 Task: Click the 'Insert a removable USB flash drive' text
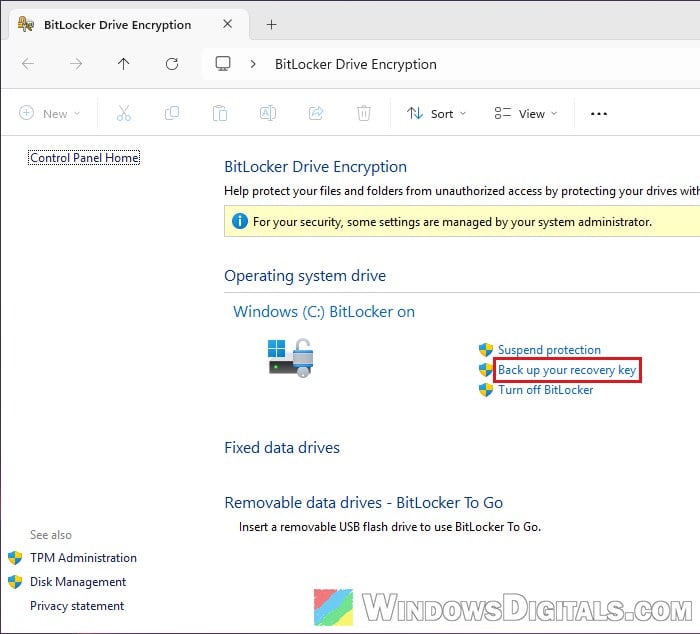[390, 527]
